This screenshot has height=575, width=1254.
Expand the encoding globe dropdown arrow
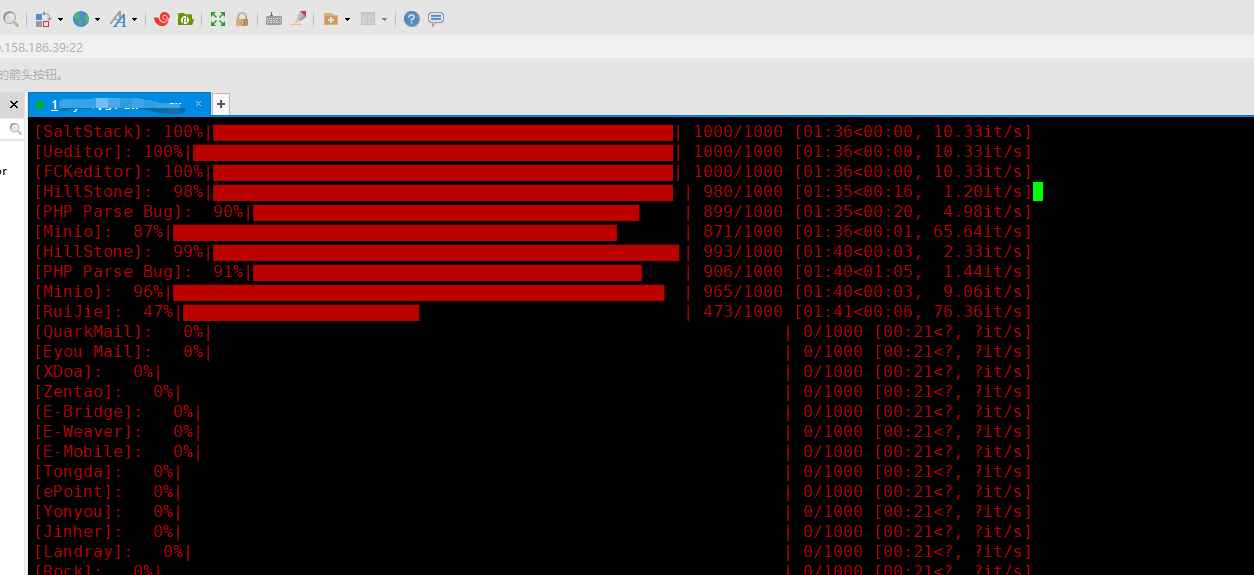point(97,20)
